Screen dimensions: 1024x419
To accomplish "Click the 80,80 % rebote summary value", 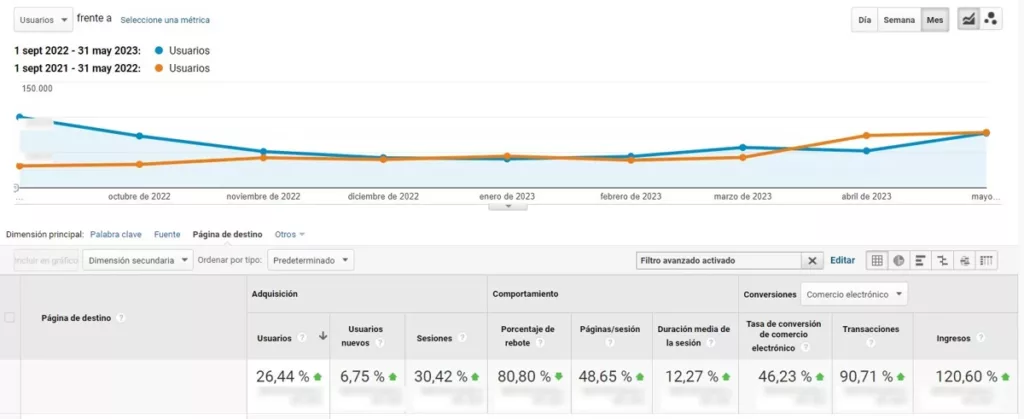I will point(525,377).
